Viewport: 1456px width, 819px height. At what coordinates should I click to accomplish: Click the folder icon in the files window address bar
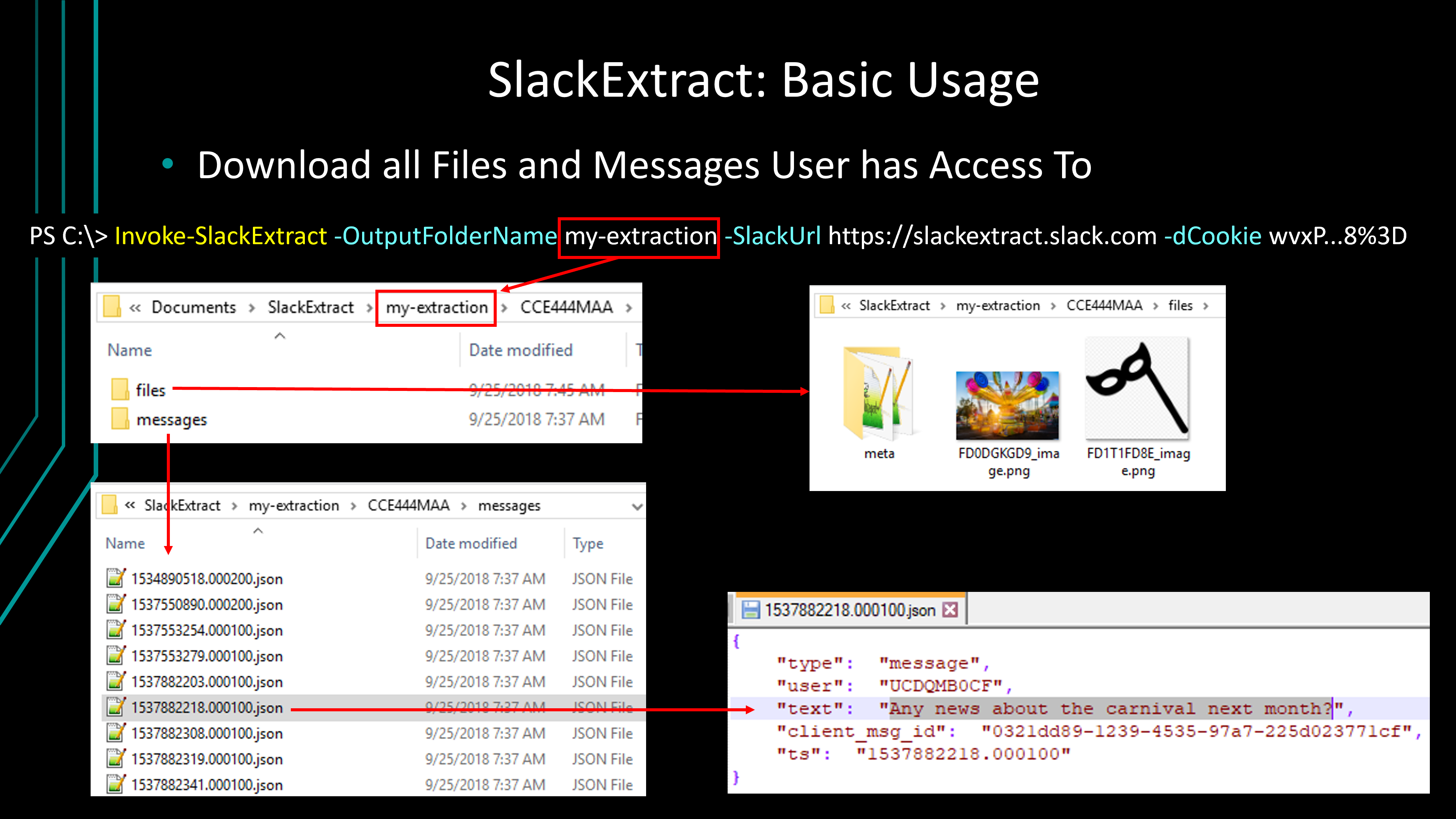click(x=827, y=305)
